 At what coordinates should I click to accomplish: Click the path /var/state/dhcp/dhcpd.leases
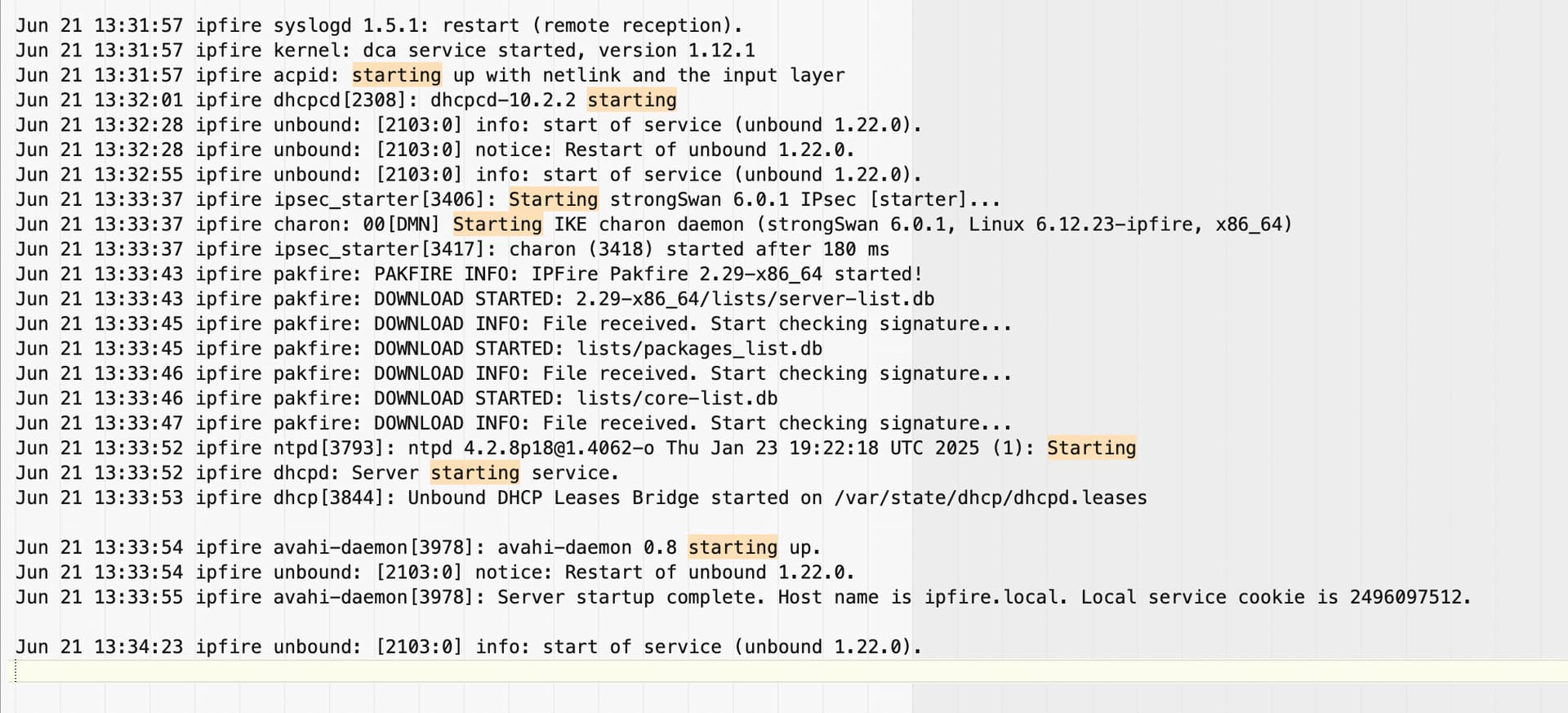pos(991,498)
